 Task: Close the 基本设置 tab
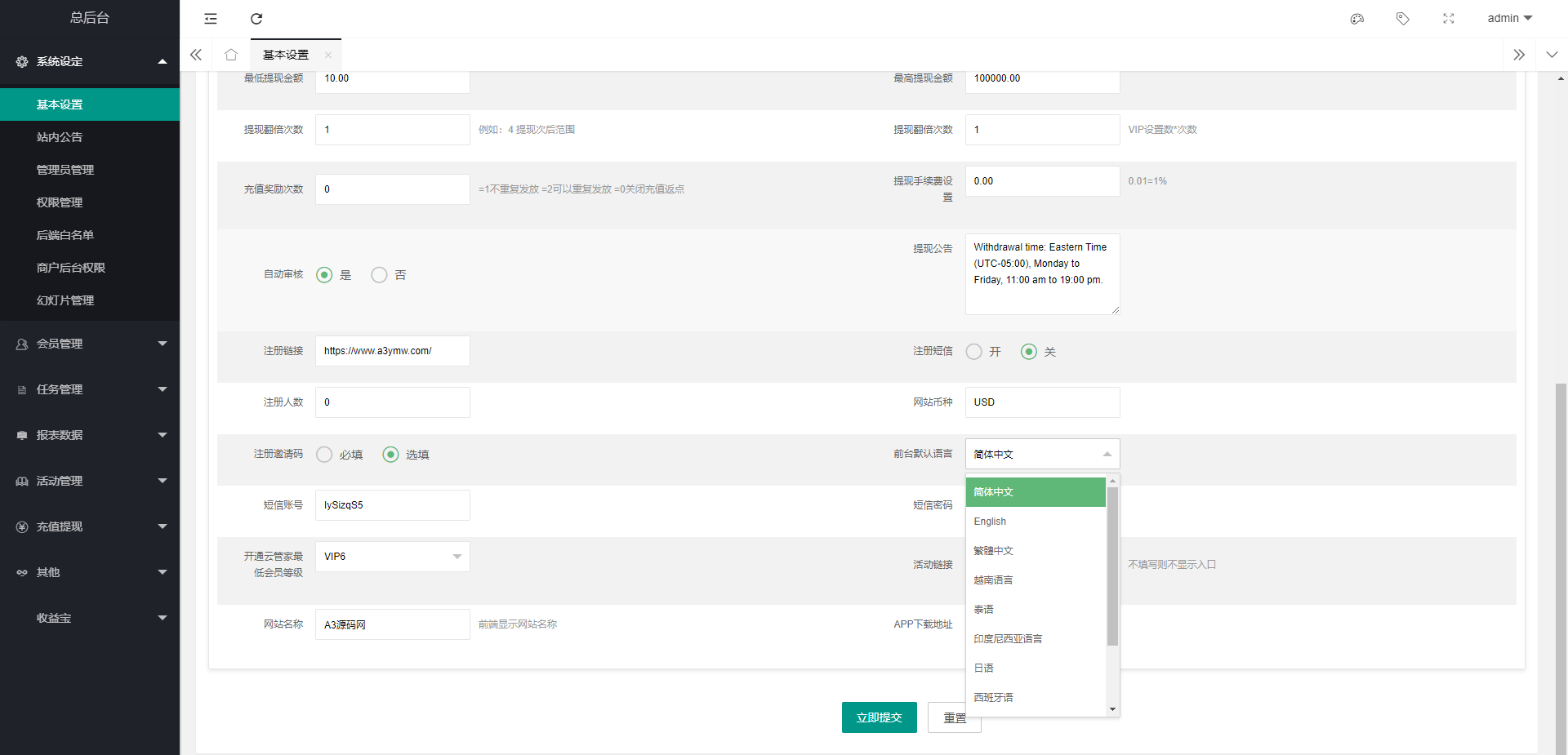[328, 55]
